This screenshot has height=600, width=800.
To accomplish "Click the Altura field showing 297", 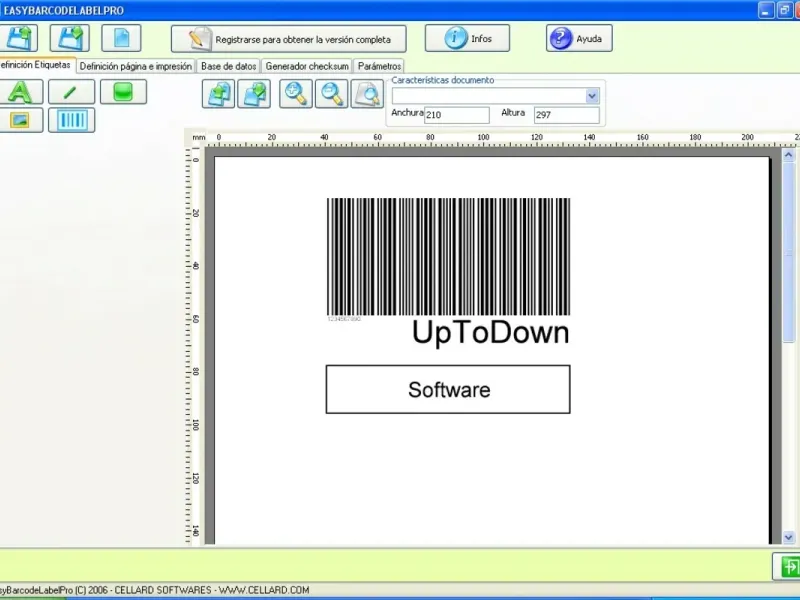I will click(567, 115).
